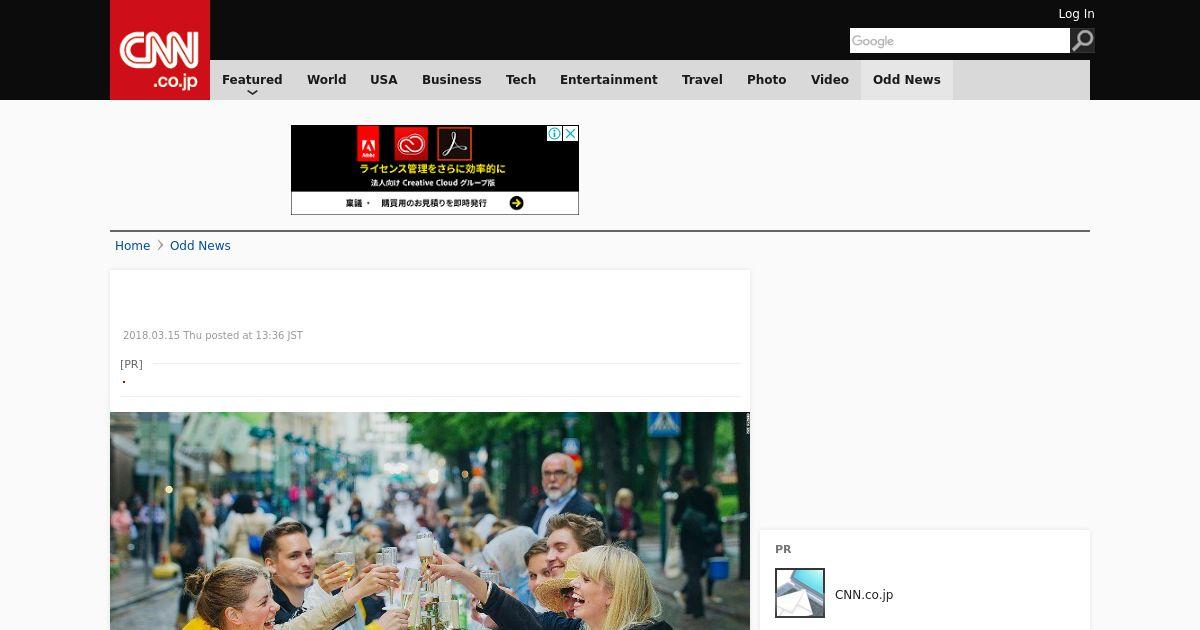Click the CNN.co.jp logo
This screenshot has height=630, width=1200.
[160, 50]
